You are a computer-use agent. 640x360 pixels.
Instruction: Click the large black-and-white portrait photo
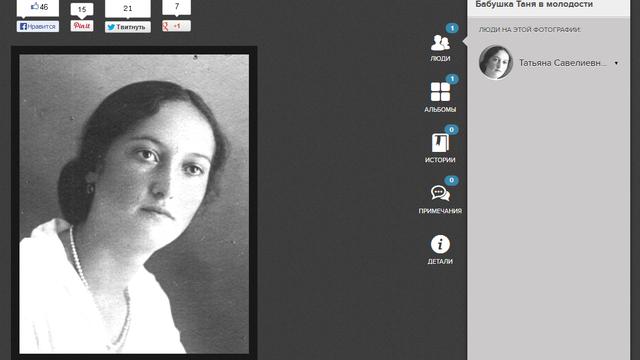[x=134, y=204]
